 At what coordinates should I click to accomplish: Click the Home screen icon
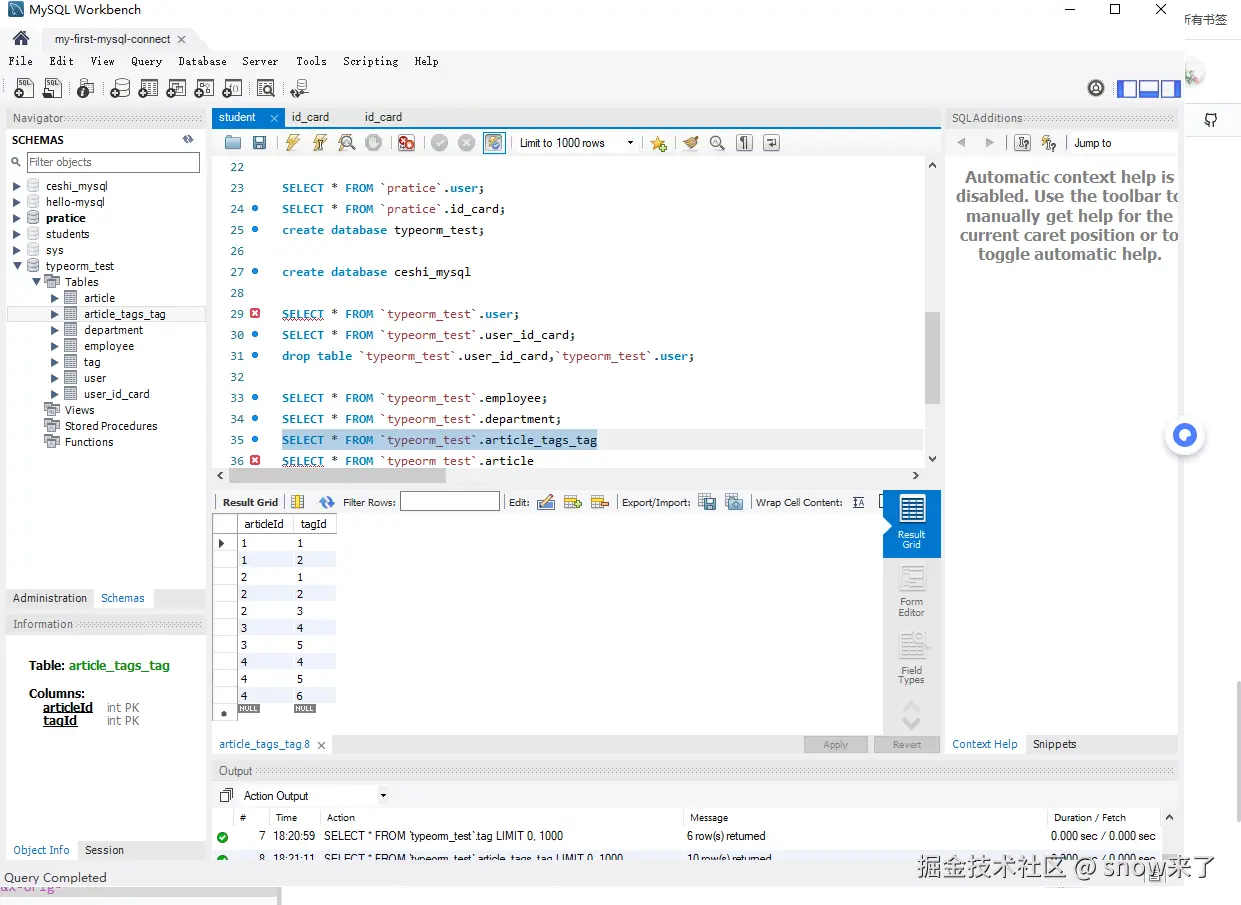click(20, 38)
